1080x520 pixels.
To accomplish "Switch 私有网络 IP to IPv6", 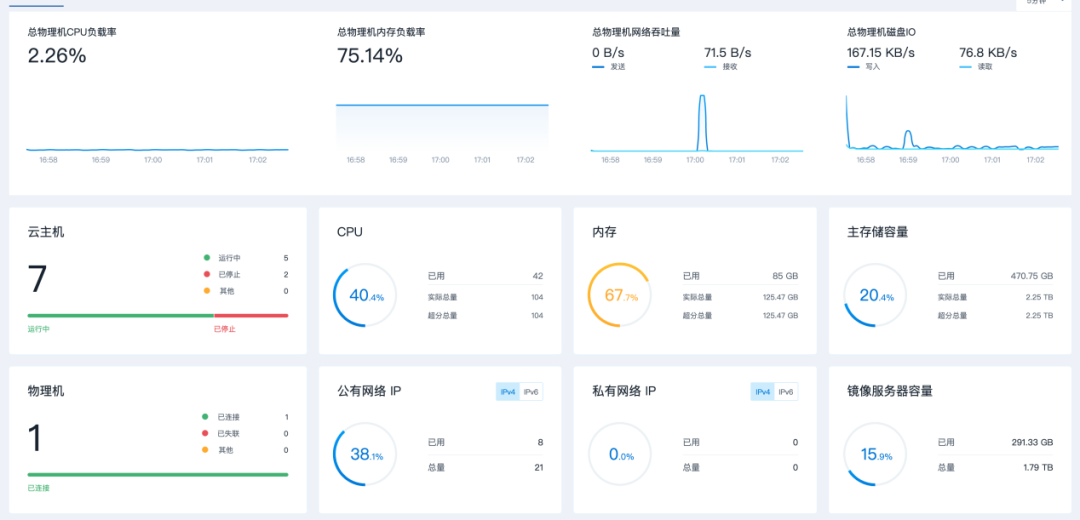I will click(786, 392).
